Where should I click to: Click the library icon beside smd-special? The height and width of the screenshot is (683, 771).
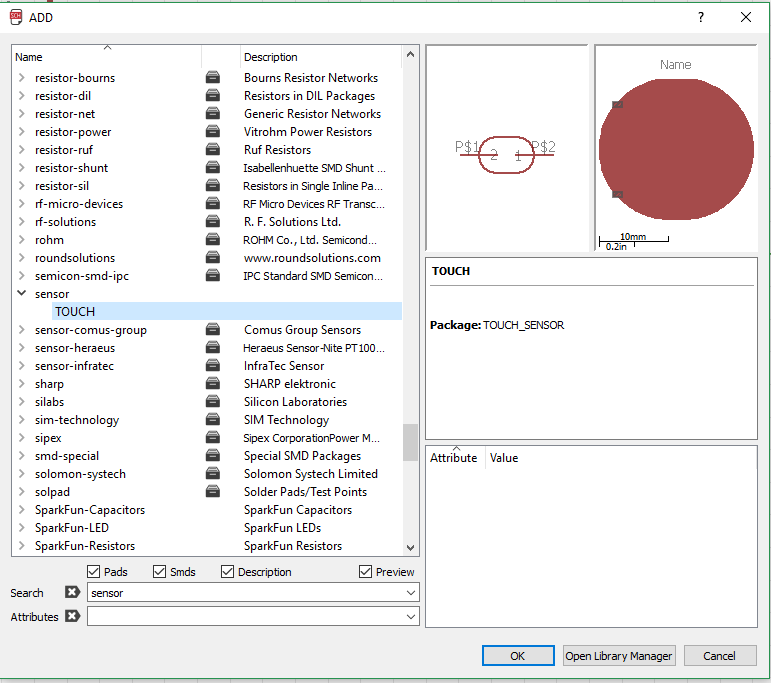pyautogui.click(x=212, y=456)
